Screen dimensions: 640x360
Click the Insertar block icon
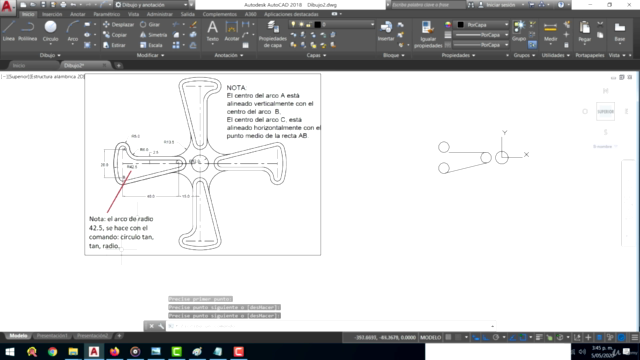tap(386, 31)
